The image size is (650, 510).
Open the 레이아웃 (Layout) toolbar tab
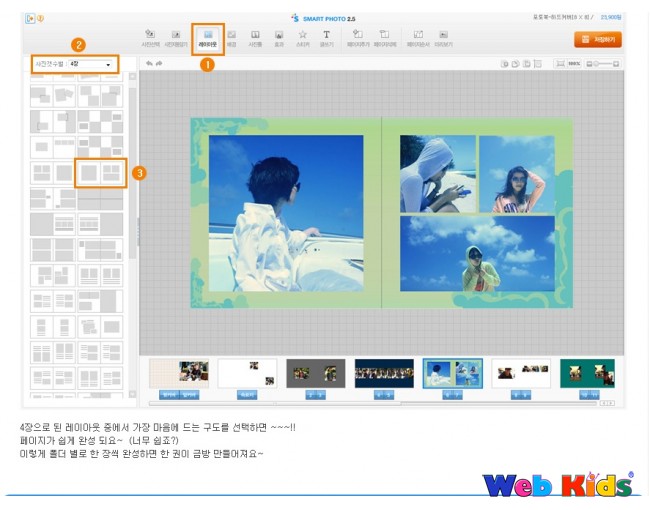point(208,38)
